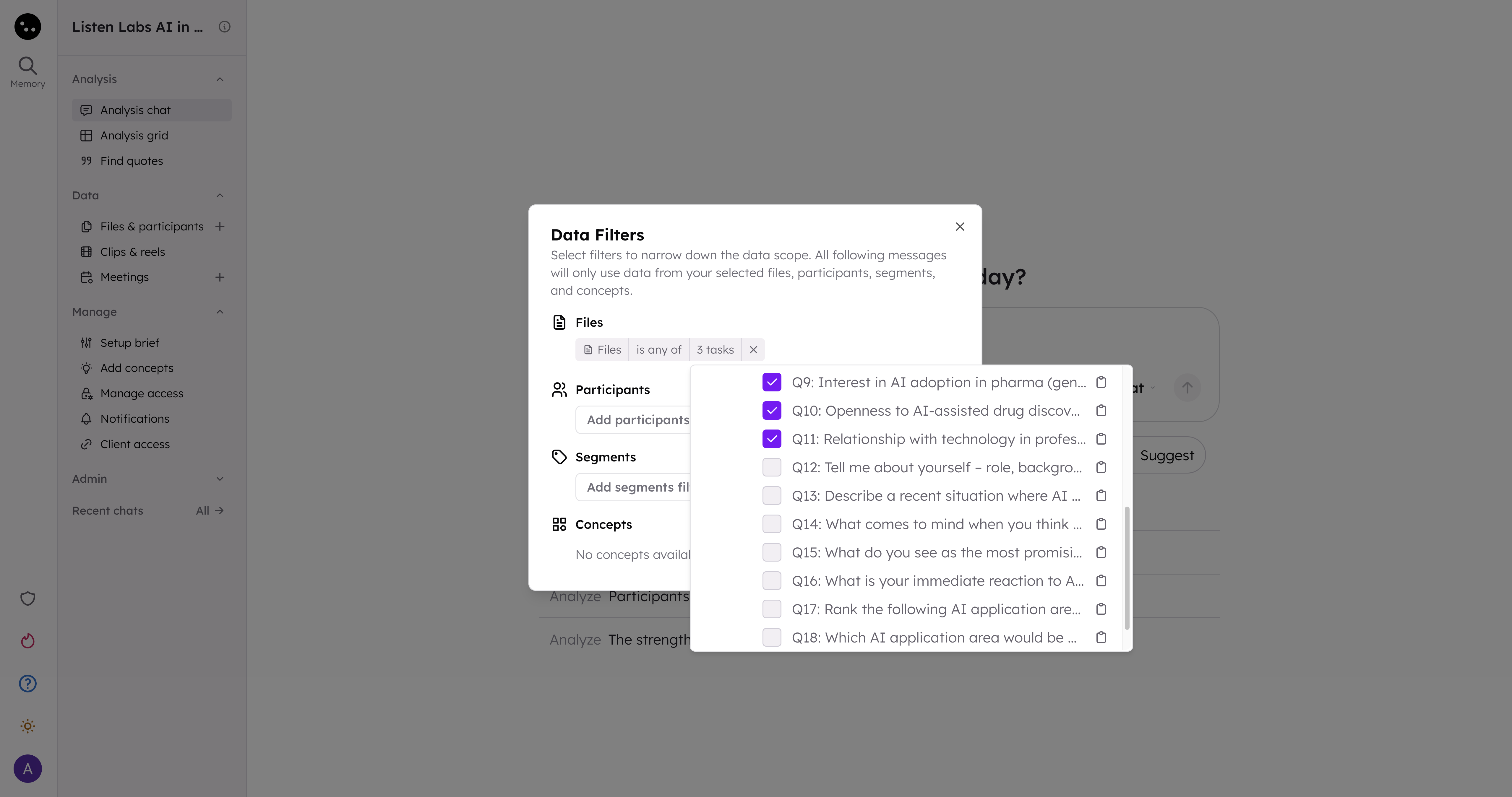Image resolution: width=1512 pixels, height=797 pixels.
Task: Uncheck Q9 Interest in AI adoption
Action: coord(772,382)
